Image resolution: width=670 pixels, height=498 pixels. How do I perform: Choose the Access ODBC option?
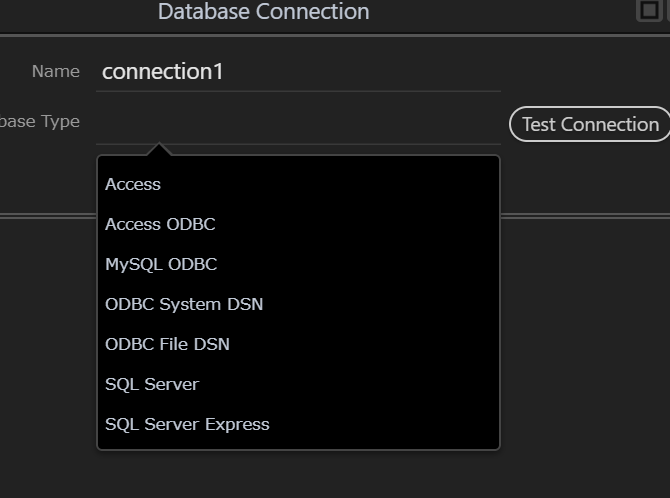(298, 224)
